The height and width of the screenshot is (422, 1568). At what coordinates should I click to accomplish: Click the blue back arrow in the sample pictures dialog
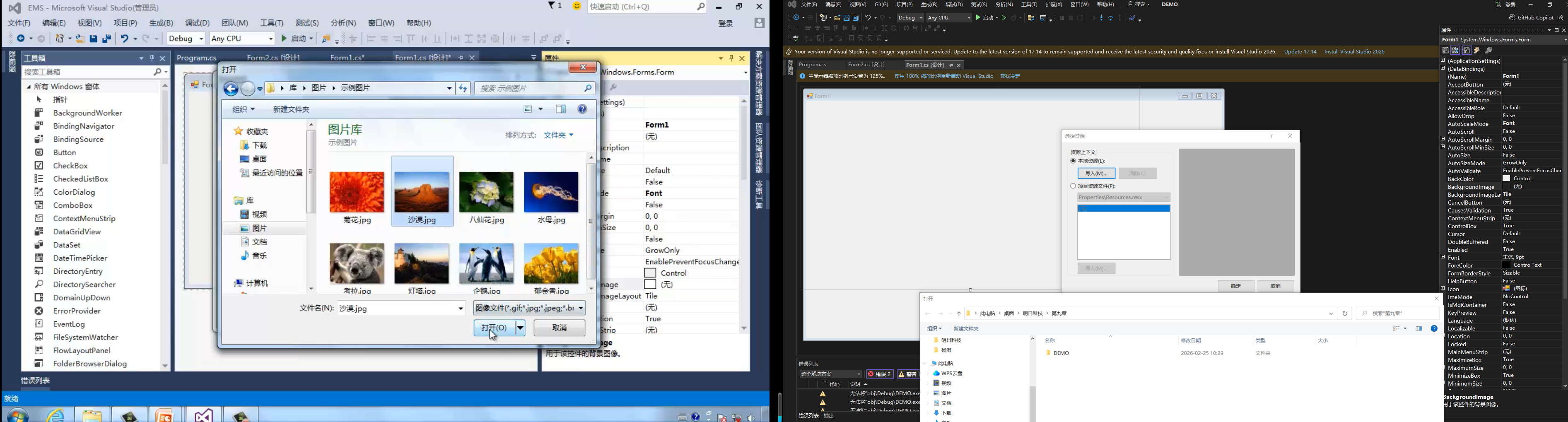231,89
